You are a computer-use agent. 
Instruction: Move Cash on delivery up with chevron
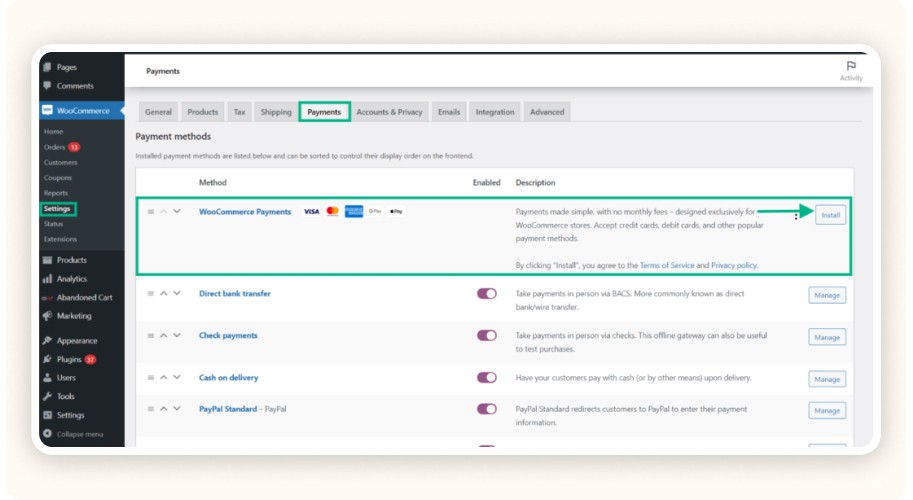164,377
